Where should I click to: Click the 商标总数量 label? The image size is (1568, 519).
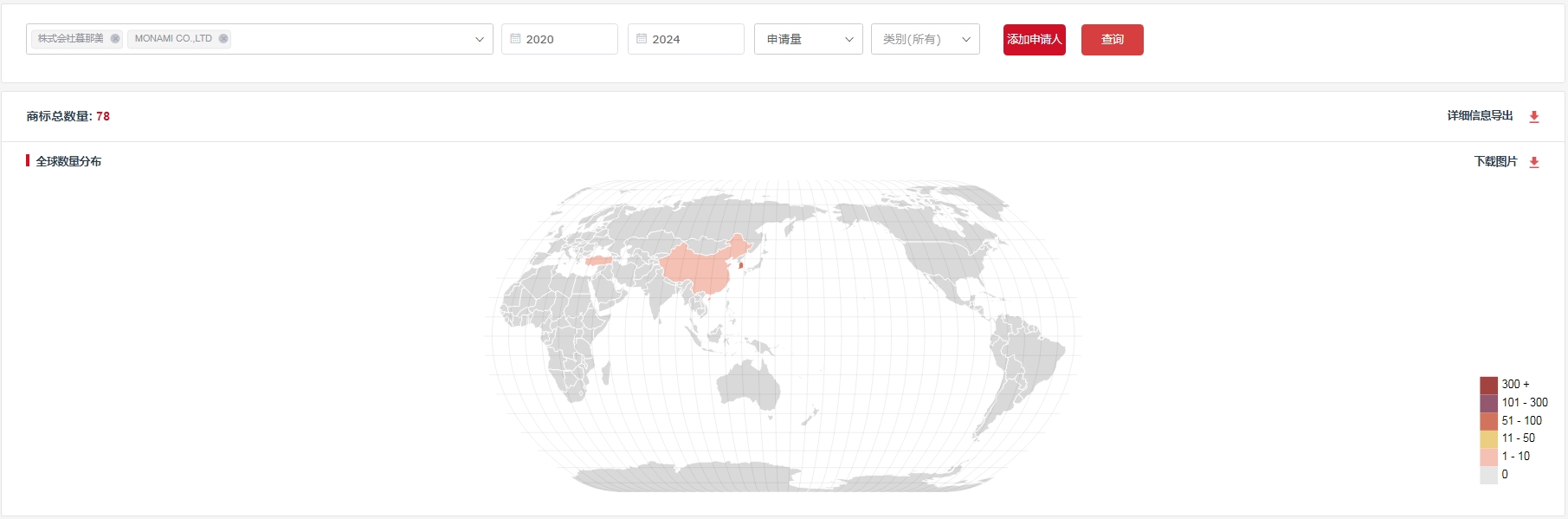click(x=59, y=116)
